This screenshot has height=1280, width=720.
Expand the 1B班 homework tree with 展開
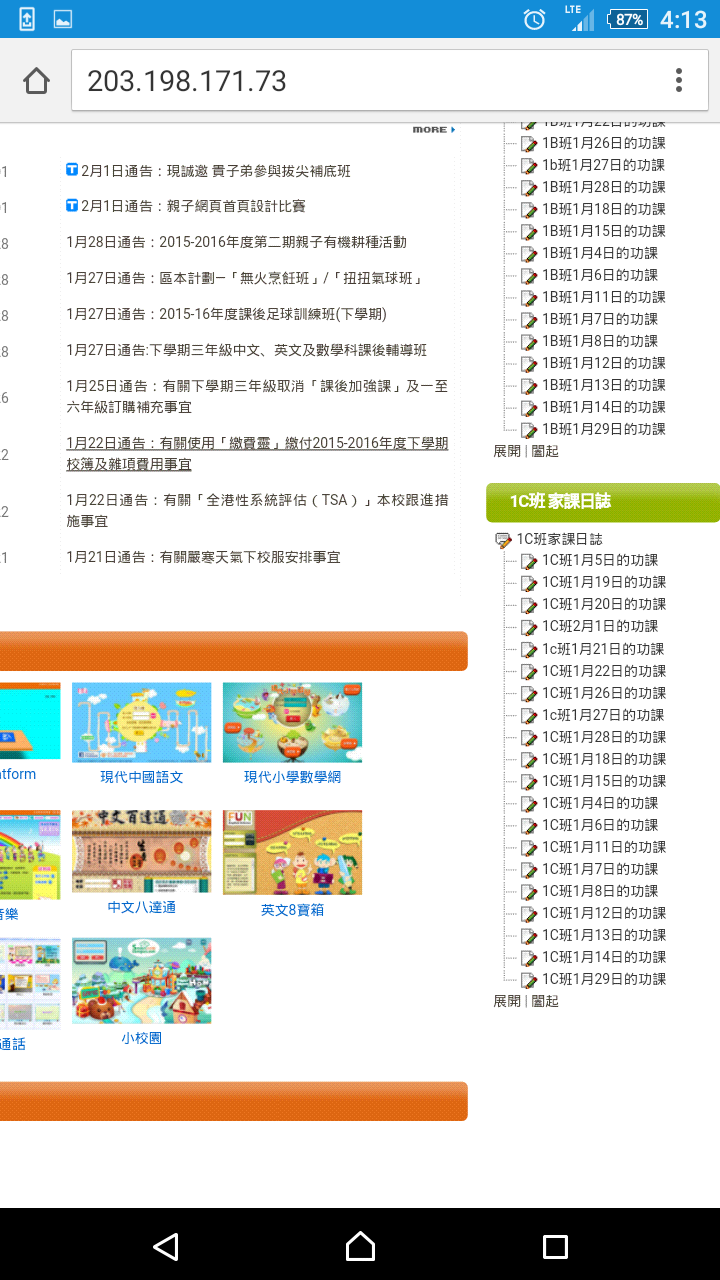pyautogui.click(x=507, y=451)
